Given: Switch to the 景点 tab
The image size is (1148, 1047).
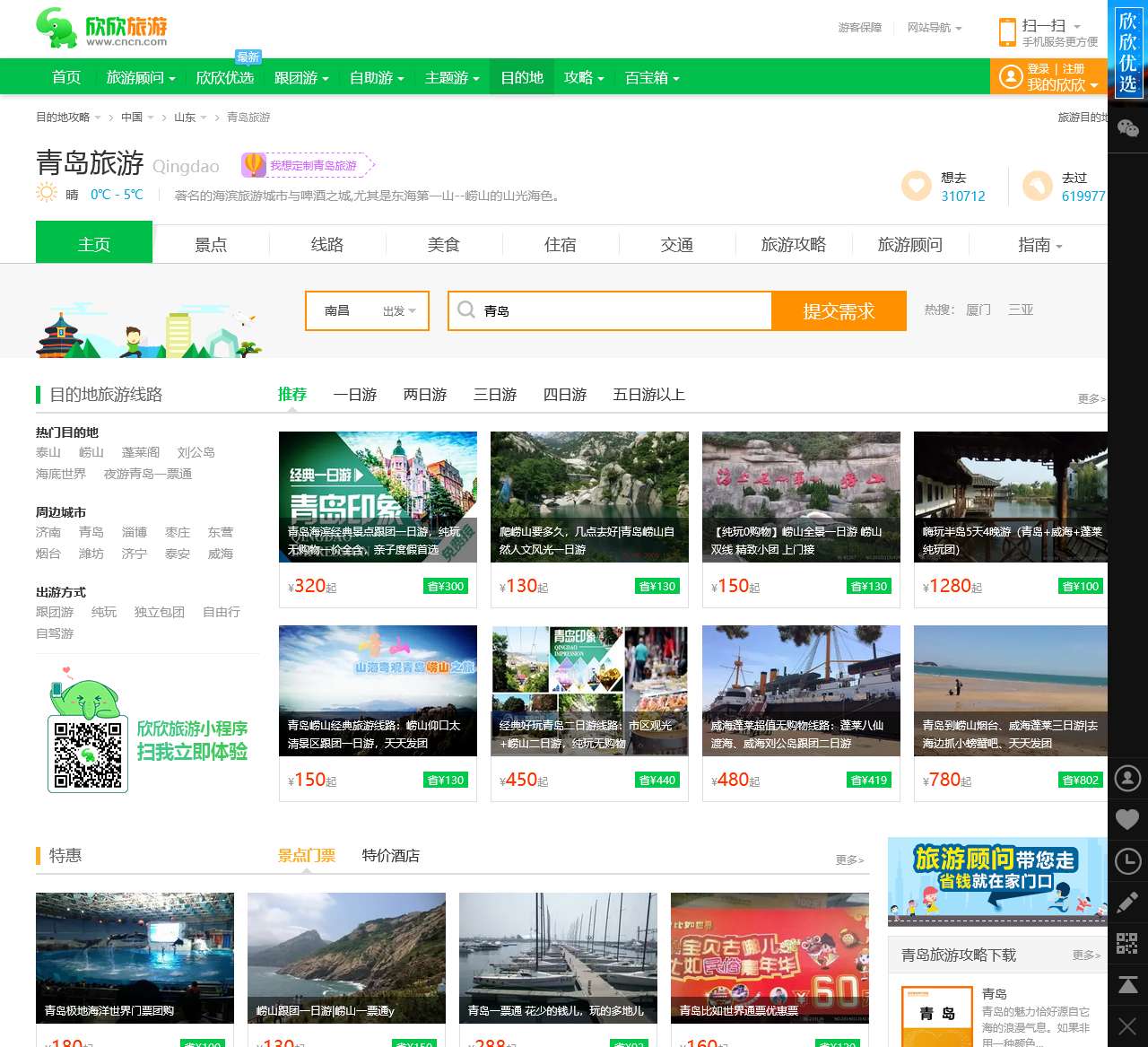Looking at the screenshot, I should click(211, 244).
